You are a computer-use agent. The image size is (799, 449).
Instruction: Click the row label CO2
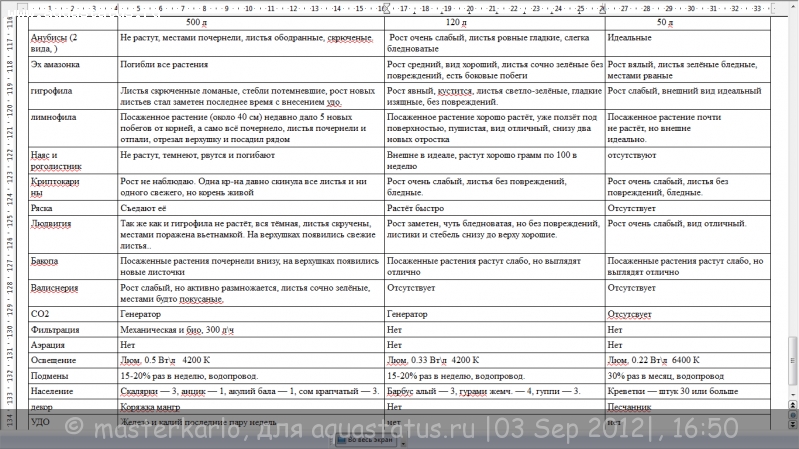click(40, 314)
